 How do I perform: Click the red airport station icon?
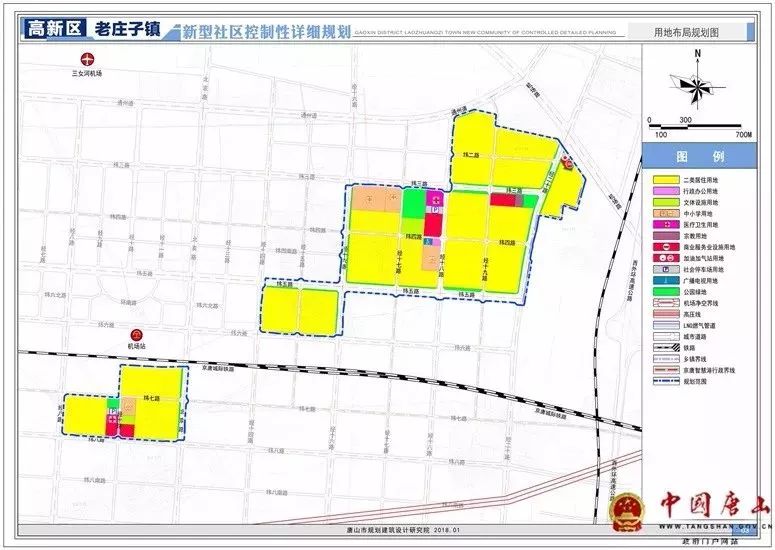coord(138,334)
